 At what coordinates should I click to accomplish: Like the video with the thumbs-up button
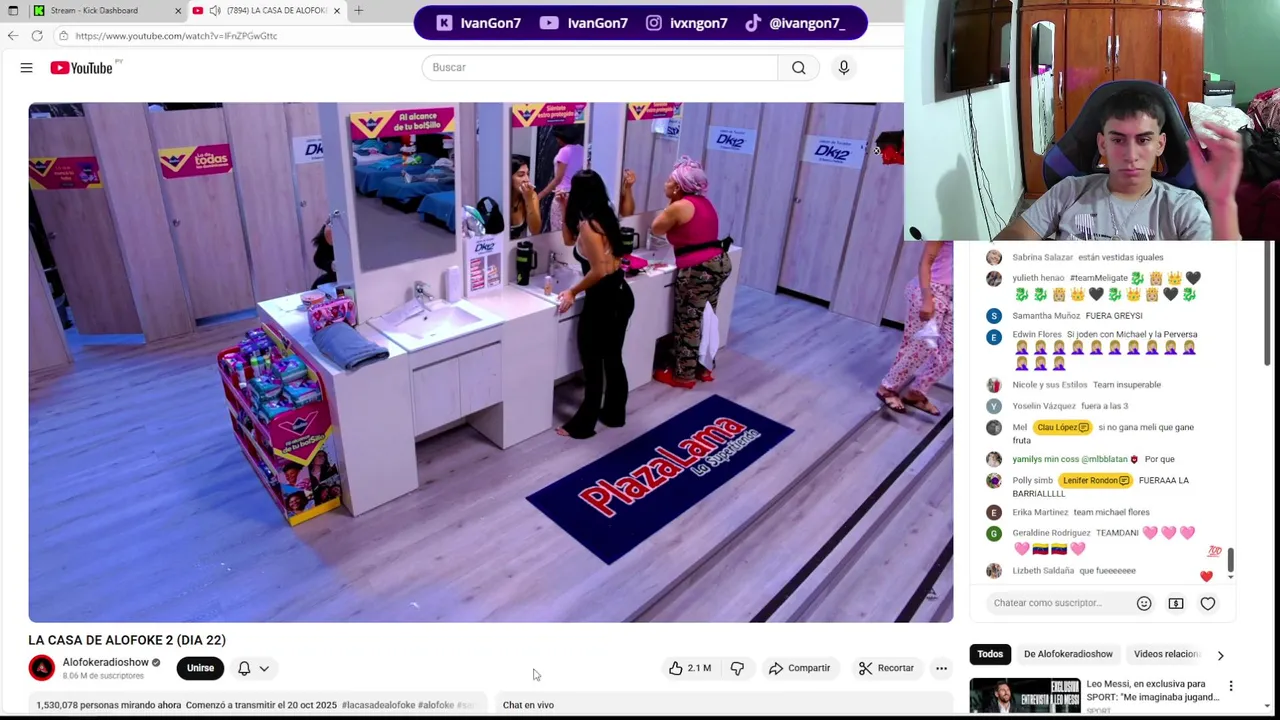pos(689,668)
